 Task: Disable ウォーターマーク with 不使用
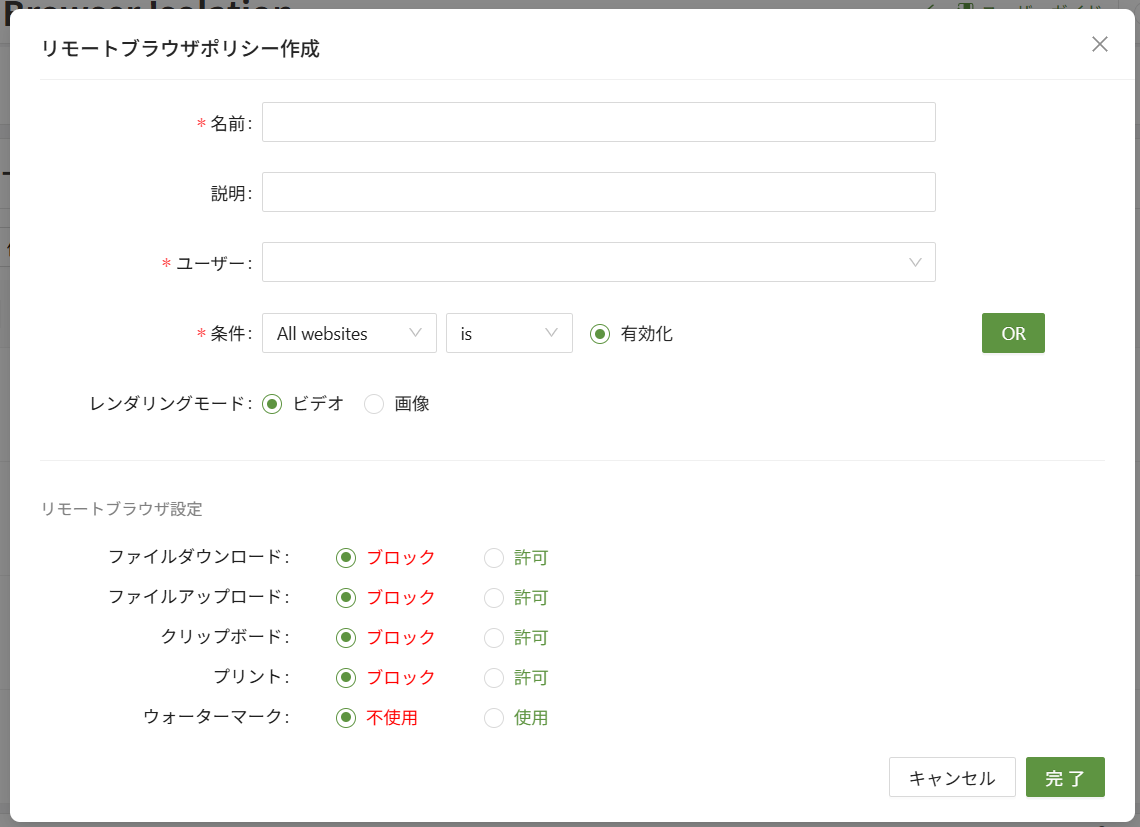pyautogui.click(x=346, y=718)
